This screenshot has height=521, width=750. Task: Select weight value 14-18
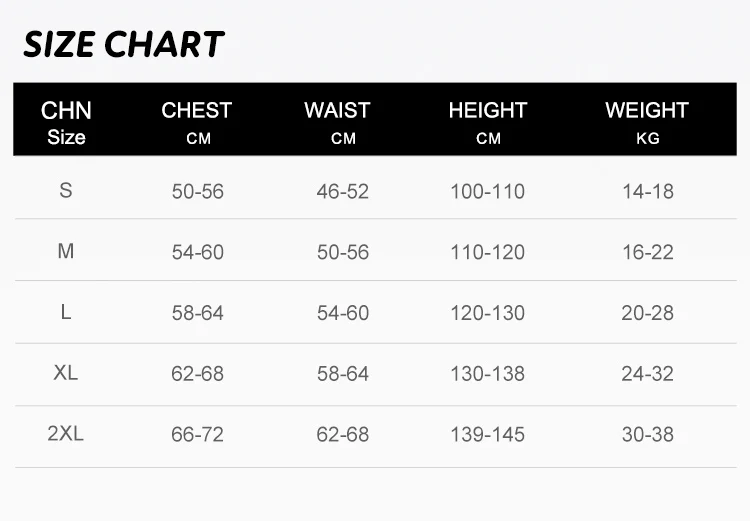click(648, 192)
